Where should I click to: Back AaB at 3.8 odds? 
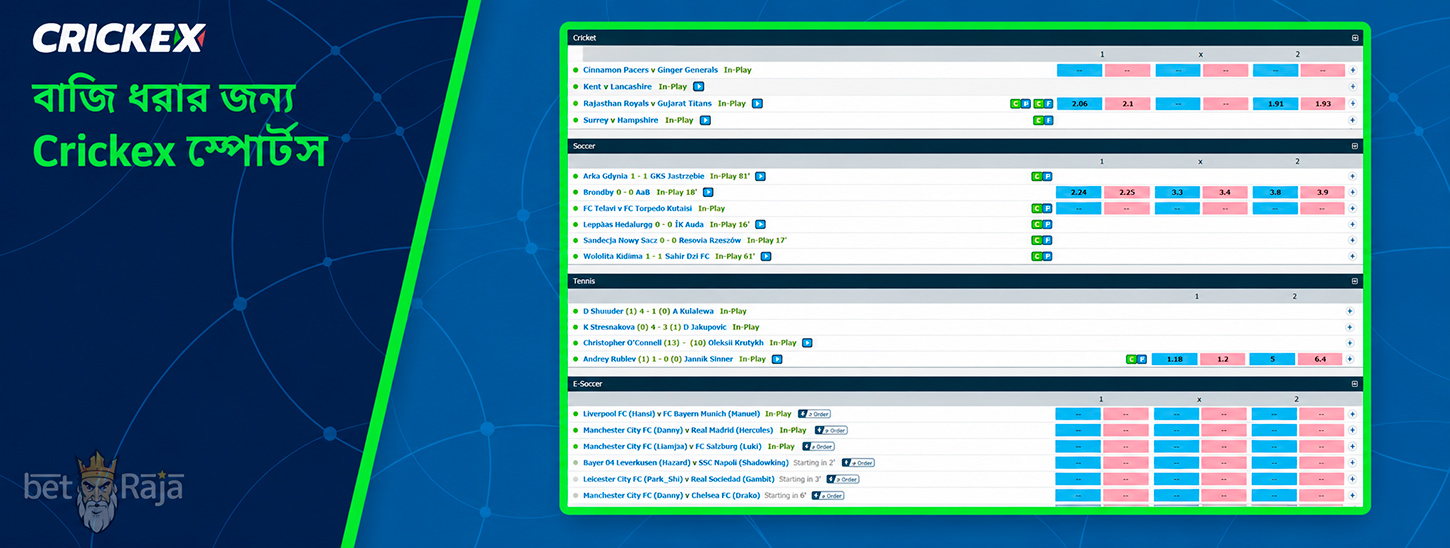(1275, 192)
